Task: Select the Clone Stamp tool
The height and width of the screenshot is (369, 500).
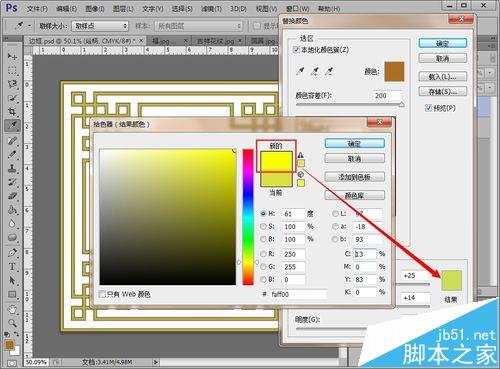Action: (12, 168)
